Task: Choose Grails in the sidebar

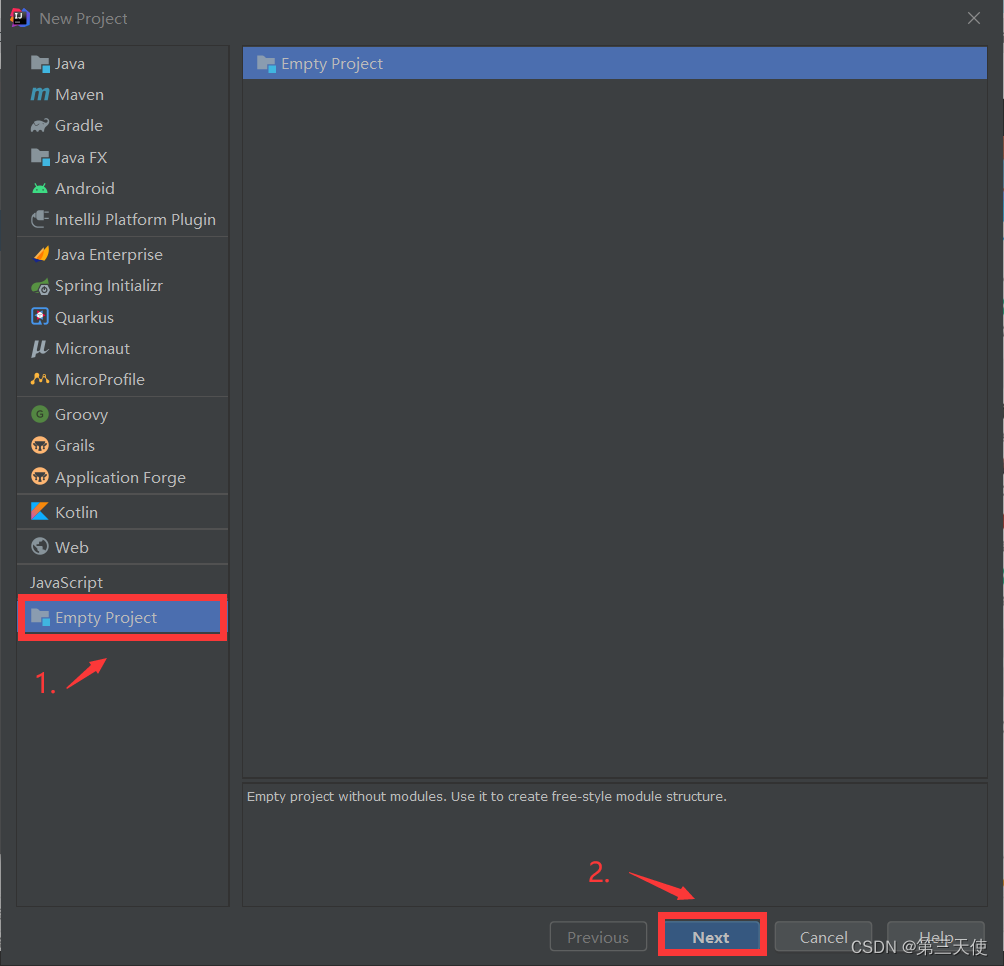Action: click(x=122, y=445)
